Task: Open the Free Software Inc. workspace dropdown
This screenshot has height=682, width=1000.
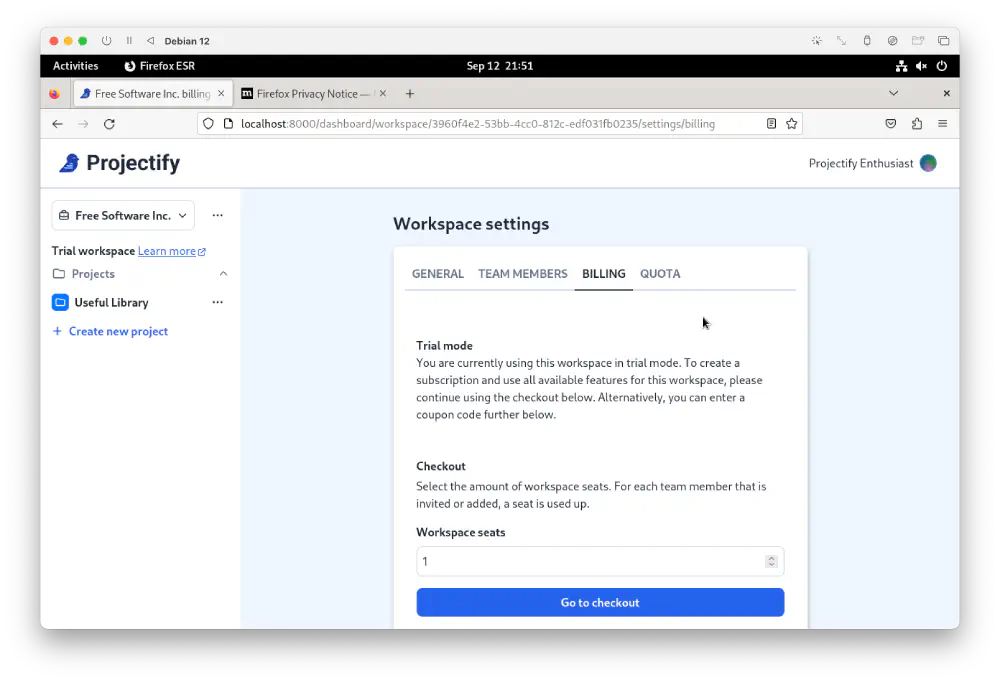Action: (x=123, y=216)
